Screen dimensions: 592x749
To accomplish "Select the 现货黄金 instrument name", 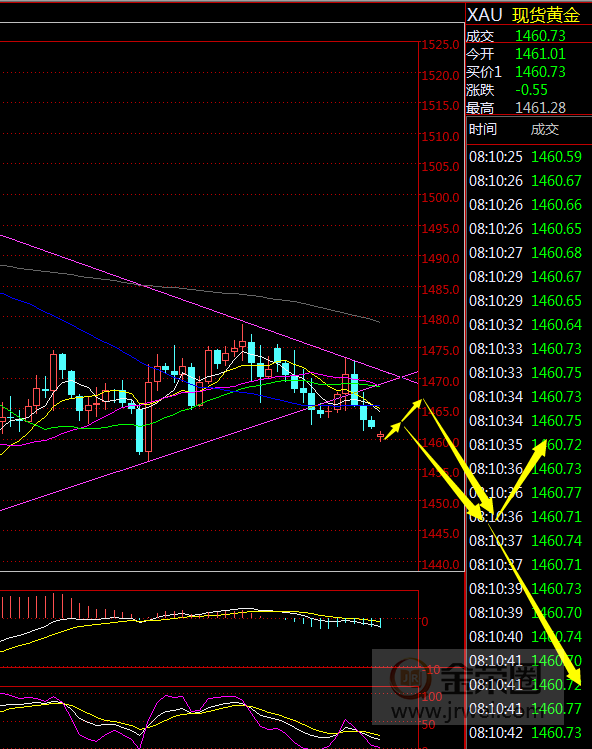I will [546, 15].
